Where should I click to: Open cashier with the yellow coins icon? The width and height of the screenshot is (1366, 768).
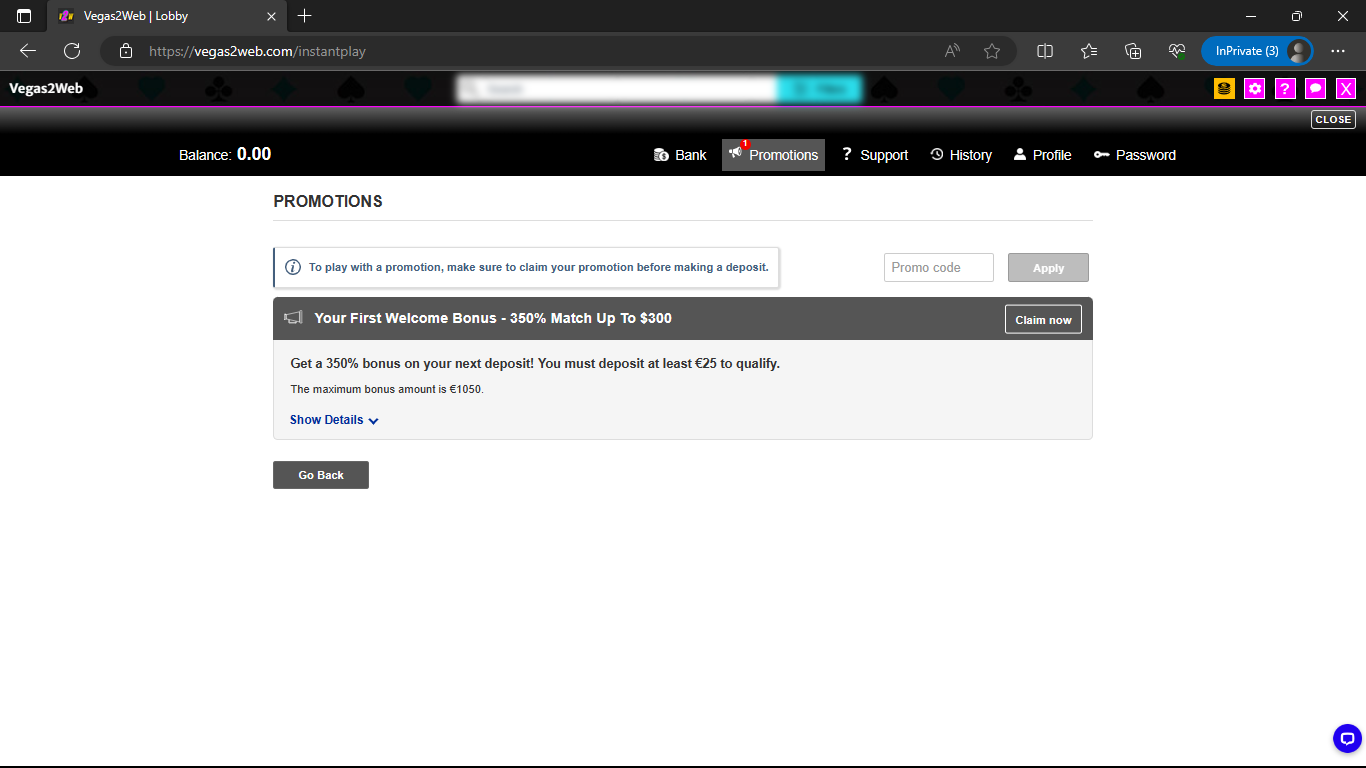pyautogui.click(x=1223, y=88)
